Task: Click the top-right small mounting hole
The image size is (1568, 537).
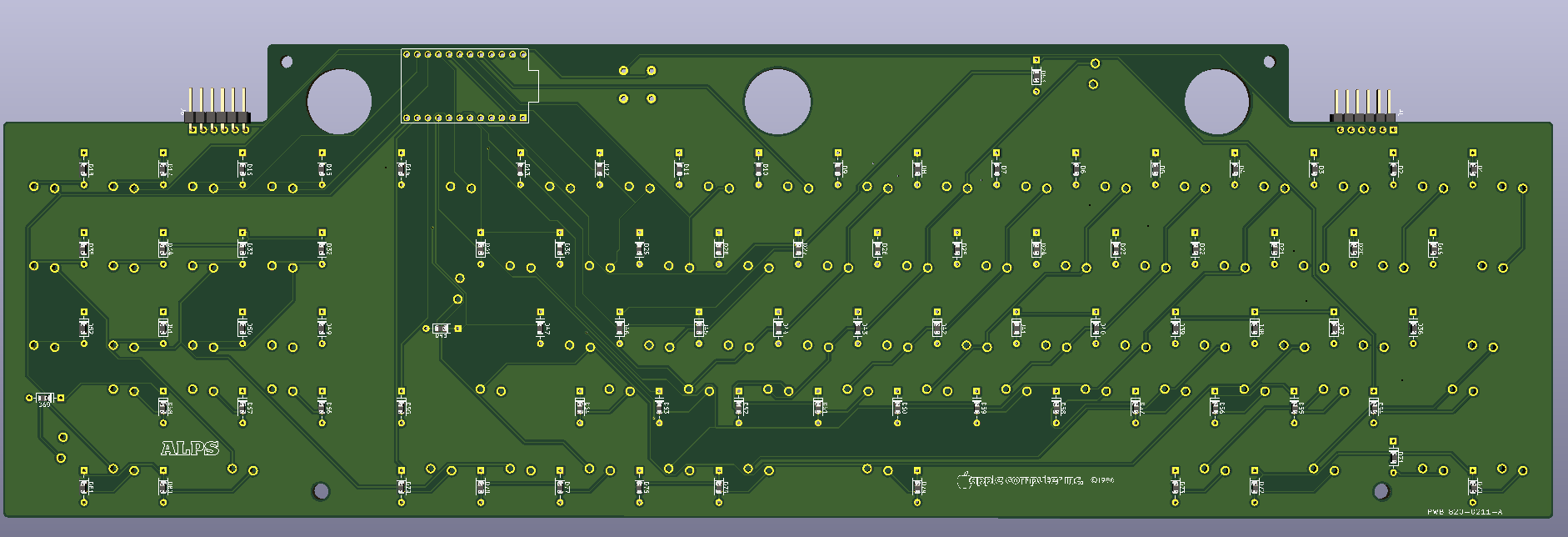Action: coord(1269,62)
